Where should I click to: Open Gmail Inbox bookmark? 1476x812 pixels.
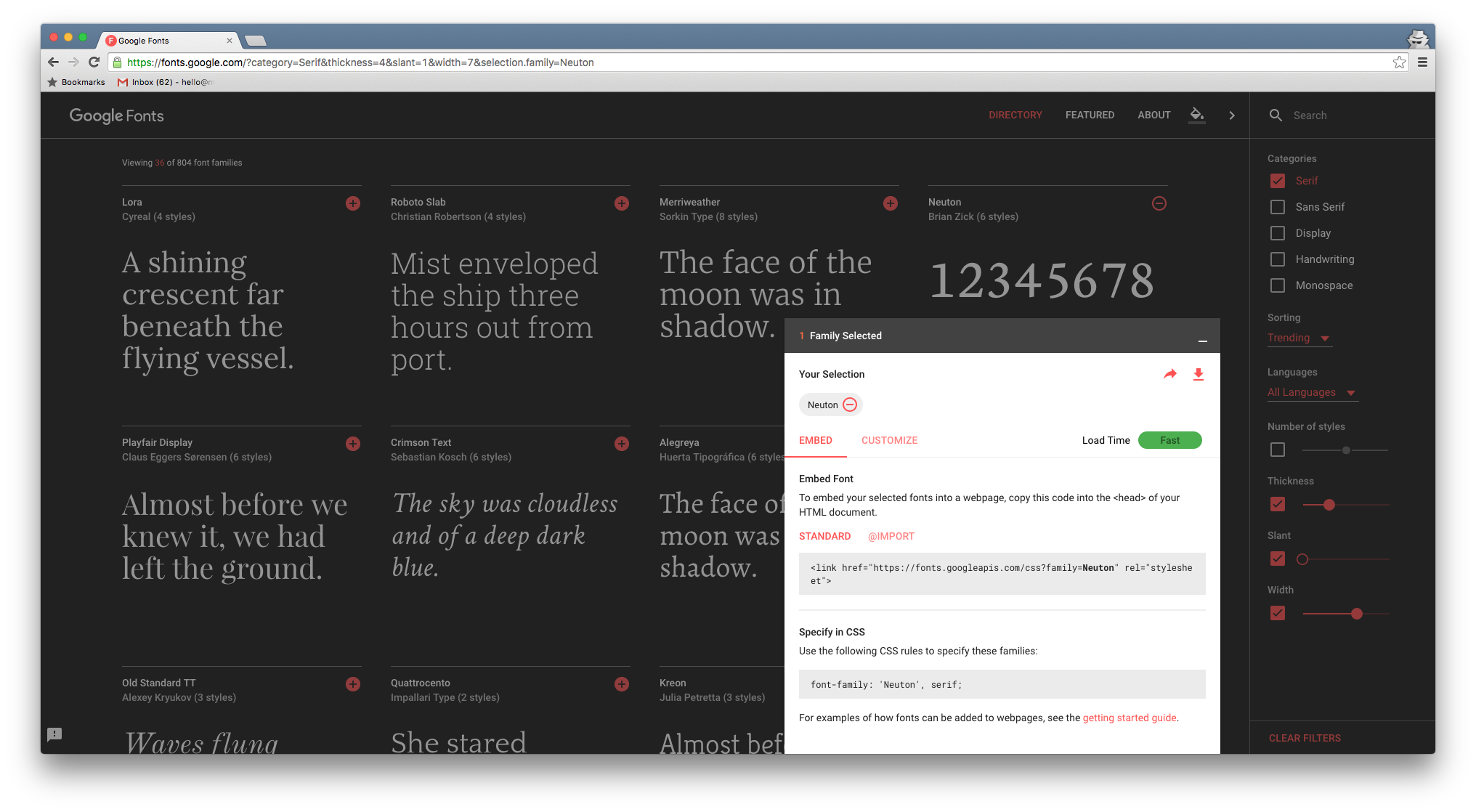coord(166,82)
